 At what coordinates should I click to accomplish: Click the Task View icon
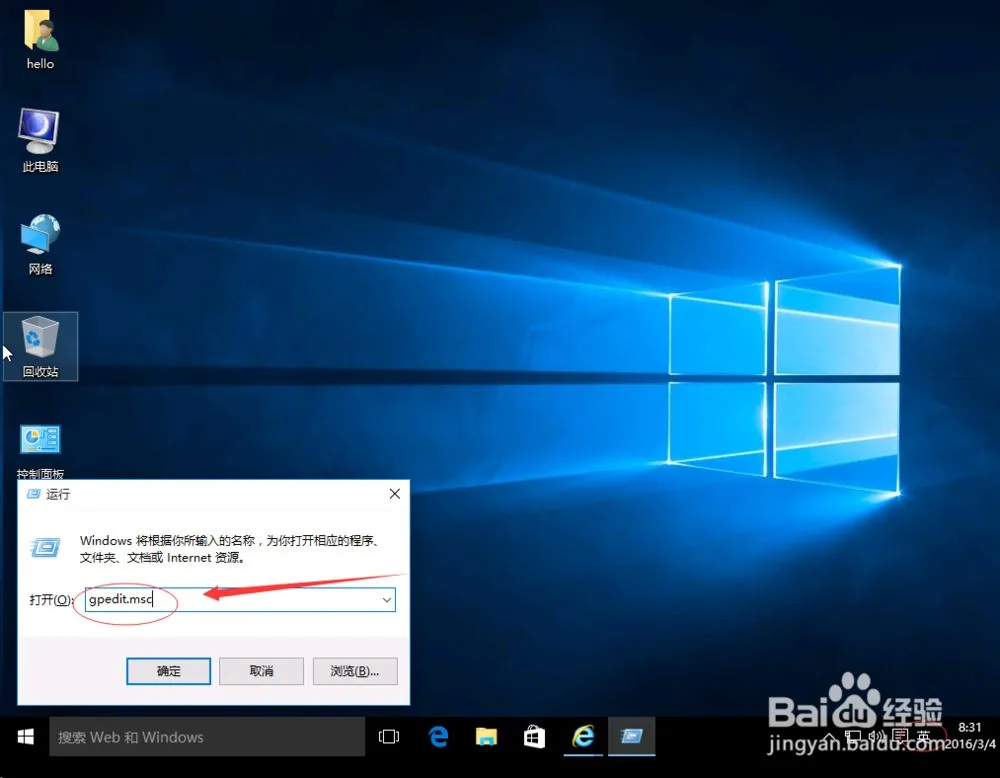pyautogui.click(x=389, y=737)
